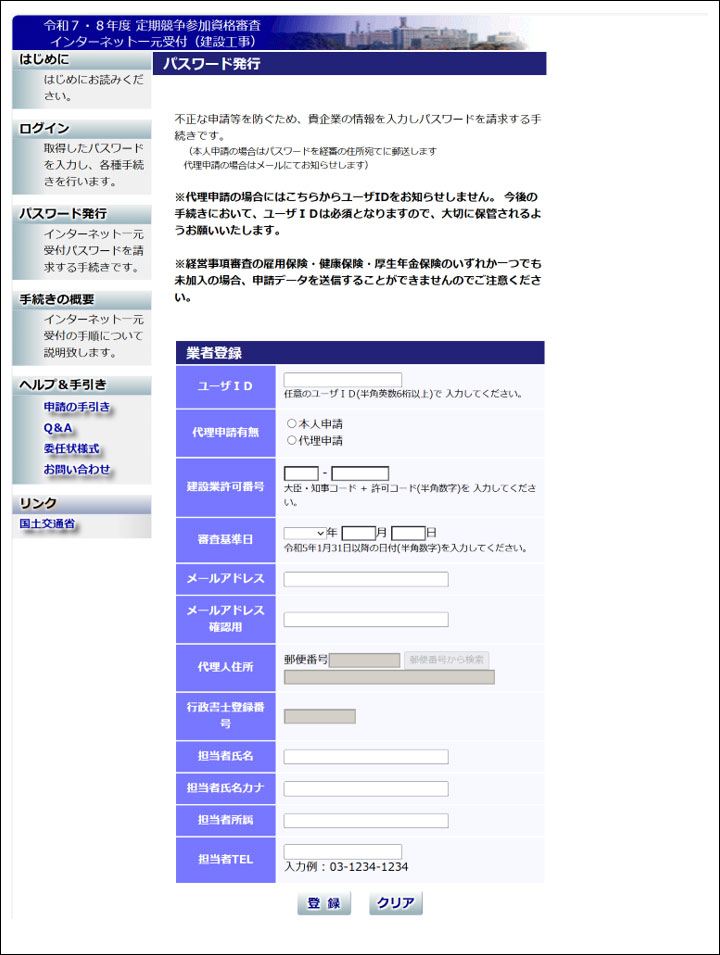Open the 審査基準日 year dropdown
Screen dimensions: 720x955
click(306, 533)
